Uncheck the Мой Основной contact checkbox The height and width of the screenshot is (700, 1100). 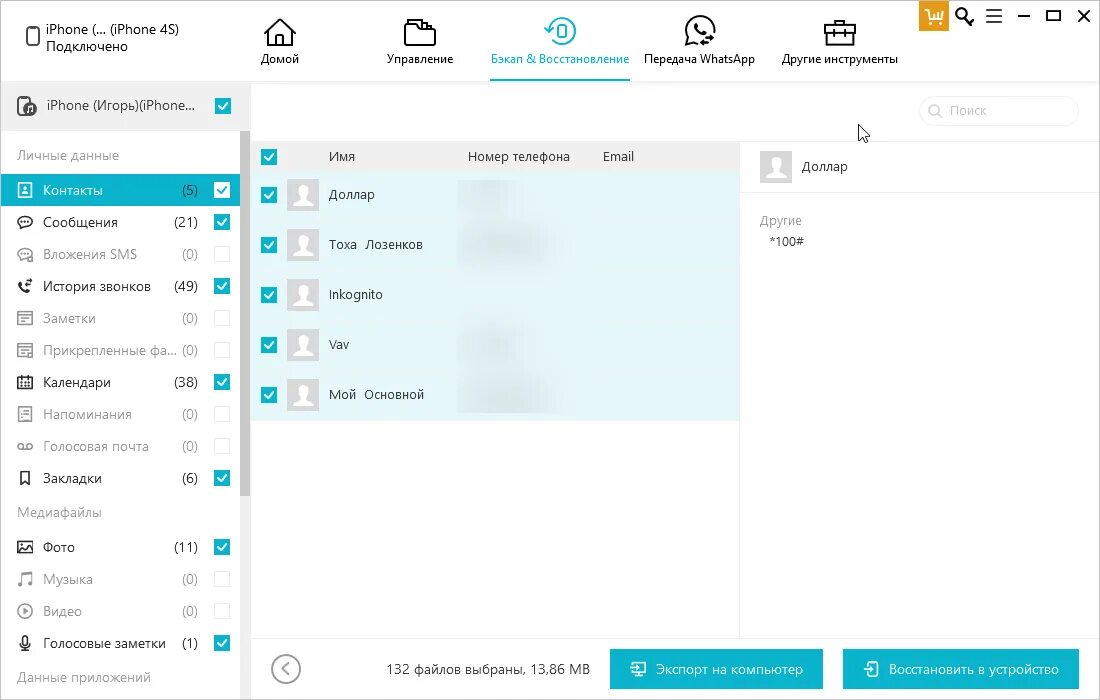[x=269, y=396]
